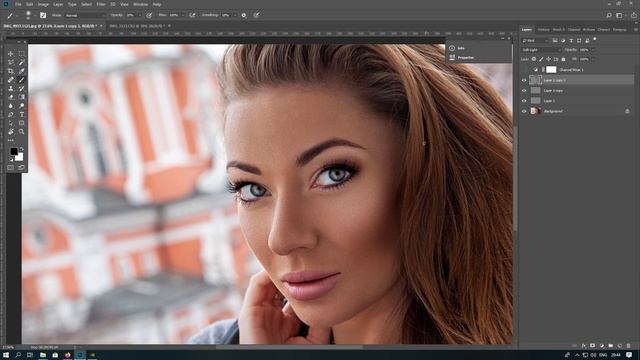Select the Eraser tool
This screenshot has width=640, height=360.
point(11,97)
